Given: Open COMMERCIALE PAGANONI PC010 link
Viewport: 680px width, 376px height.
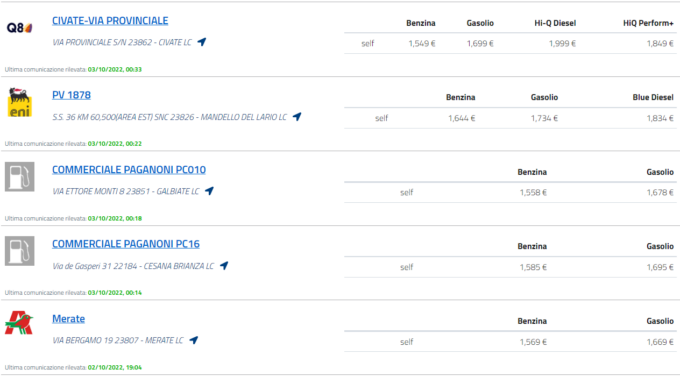Looking at the screenshot, I should tap(129, 170).
